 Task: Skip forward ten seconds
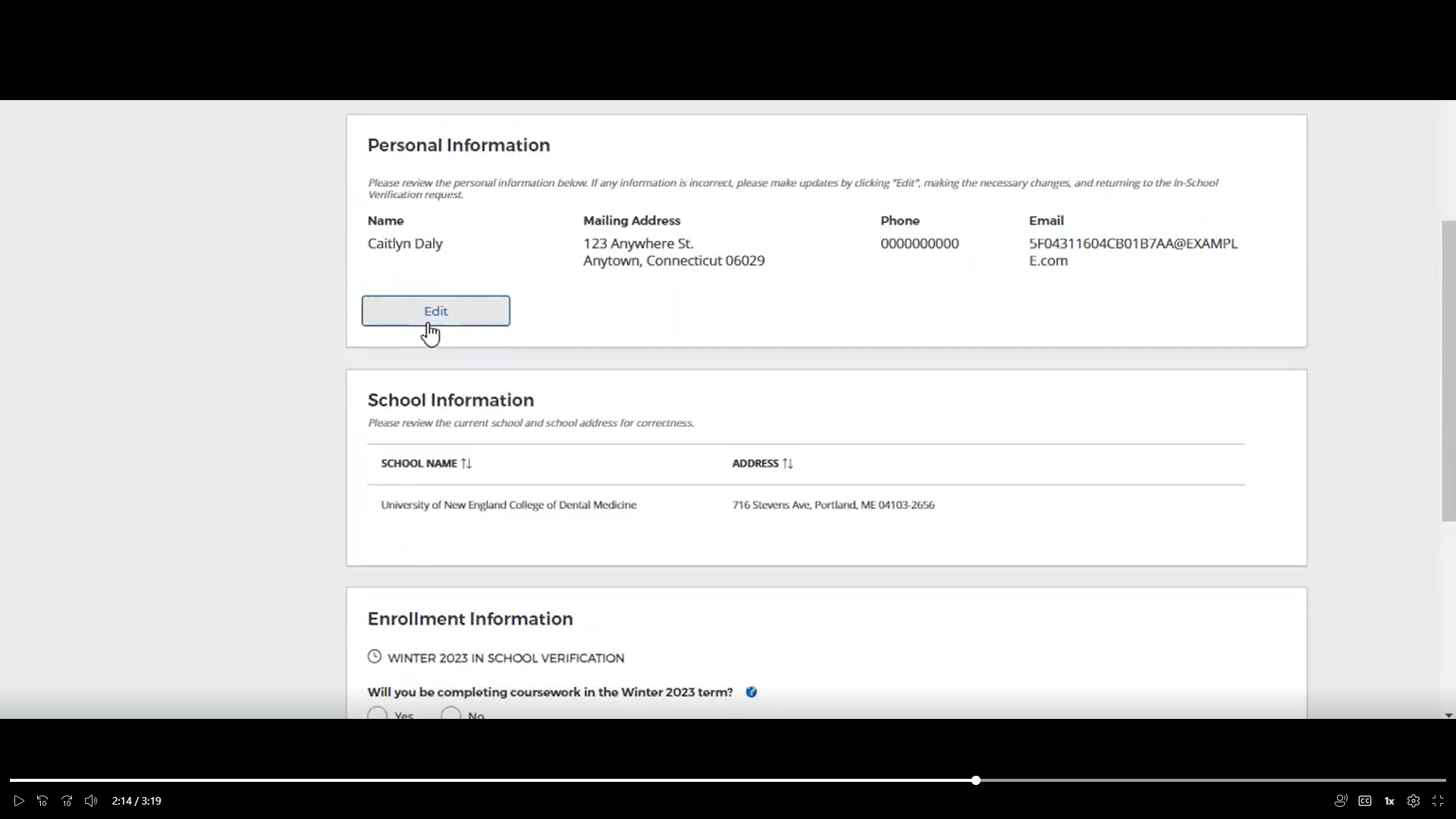(x=67, y=801)
